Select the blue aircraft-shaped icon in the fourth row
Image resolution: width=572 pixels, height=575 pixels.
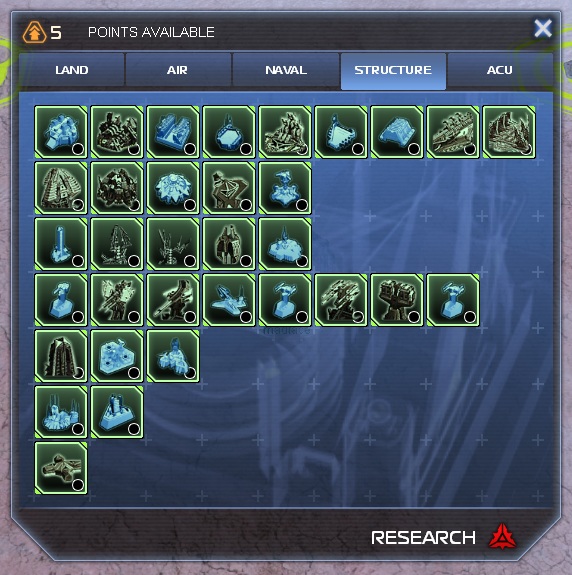click(x=229, y=300)
